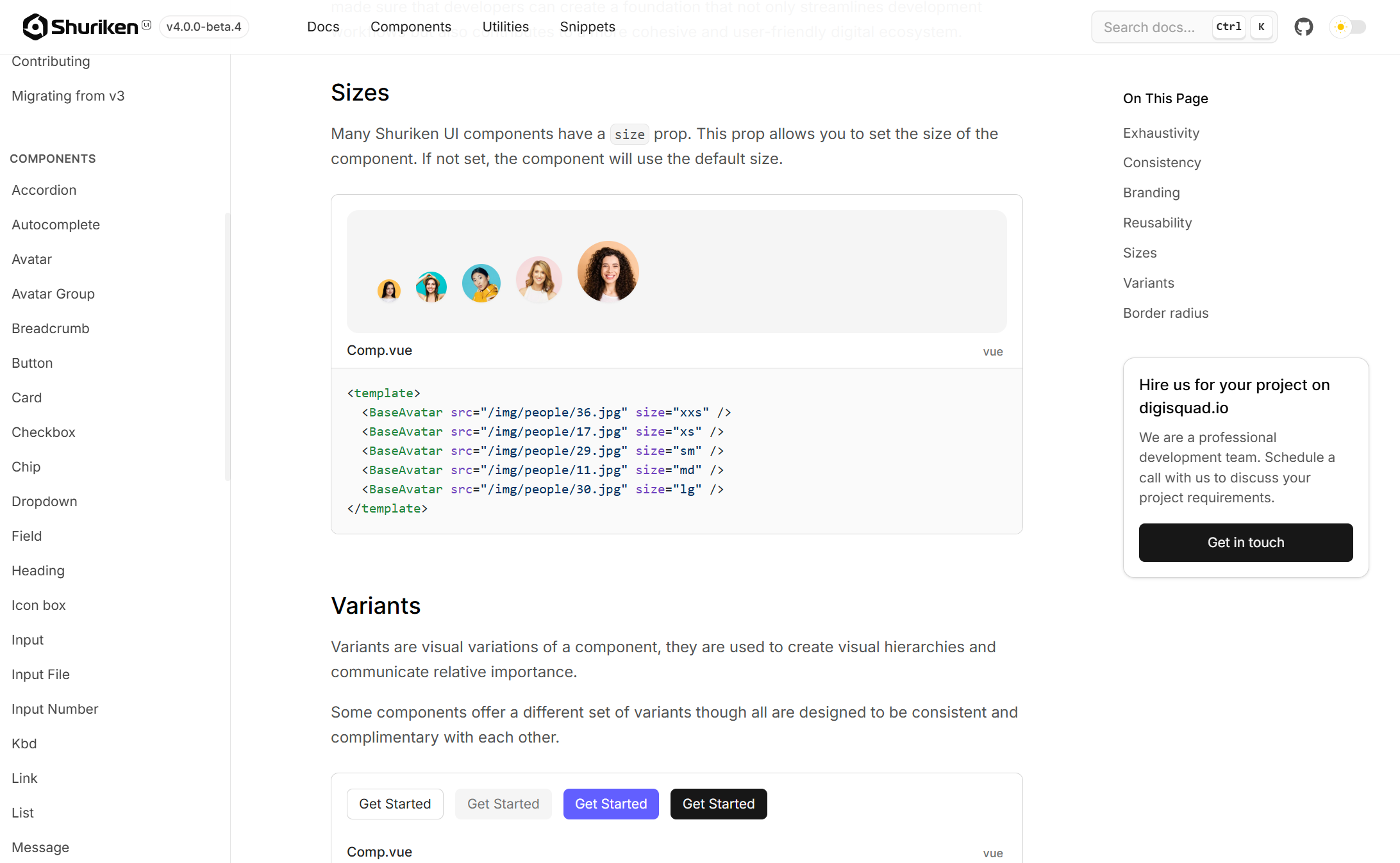Click the Sizes section heading

click(360, 93)
